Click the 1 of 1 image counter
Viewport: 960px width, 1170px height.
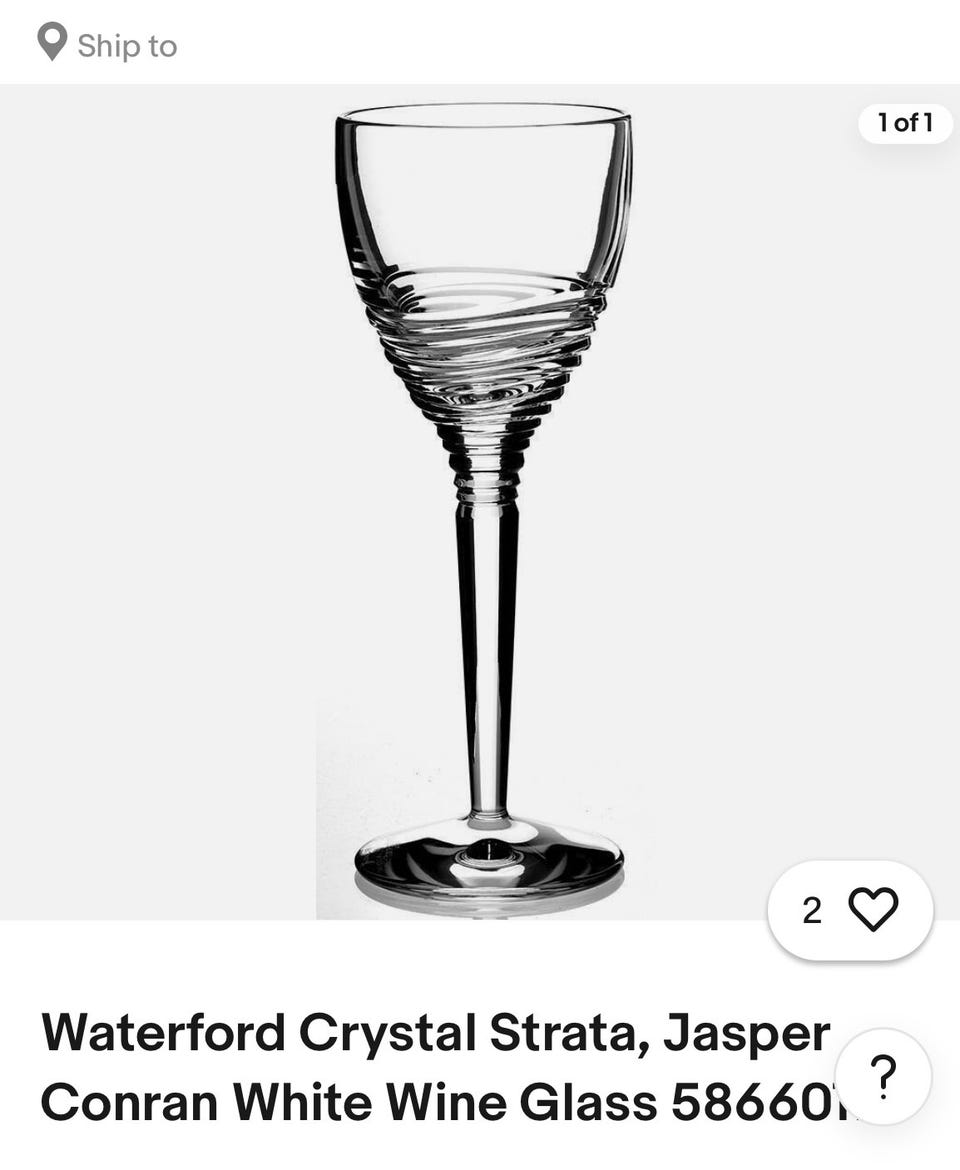coord(905,123)
